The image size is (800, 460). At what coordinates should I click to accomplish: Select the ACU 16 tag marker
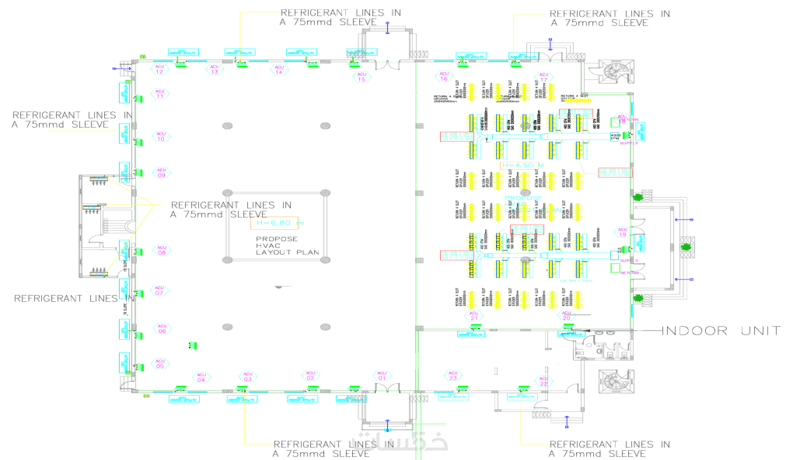tap(443, 76)
